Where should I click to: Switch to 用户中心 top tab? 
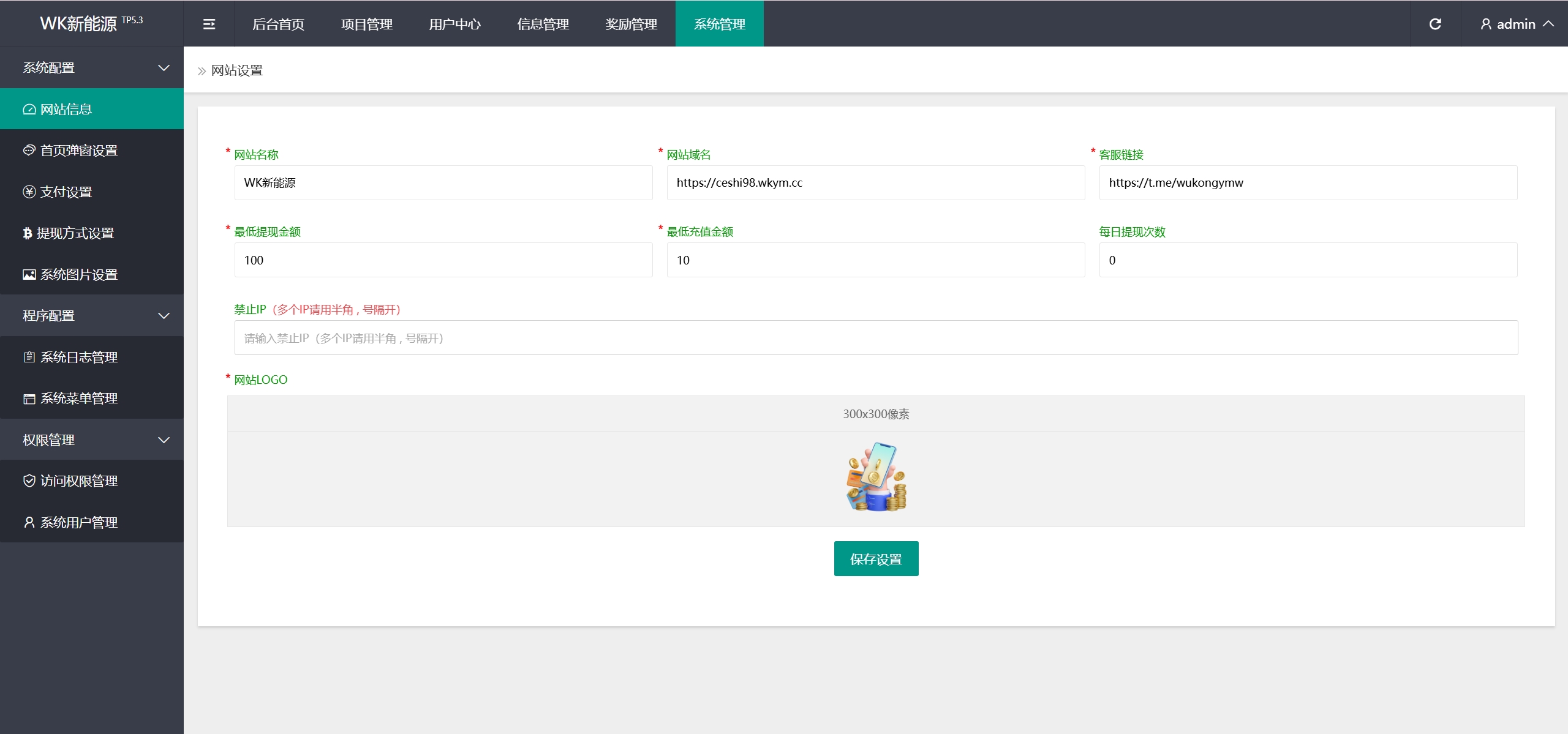click(x=454, y=24)
